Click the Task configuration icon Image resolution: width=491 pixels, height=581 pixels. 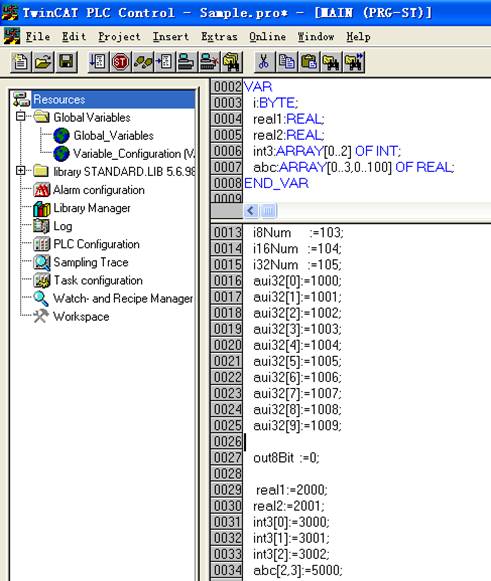coord(42,280)
